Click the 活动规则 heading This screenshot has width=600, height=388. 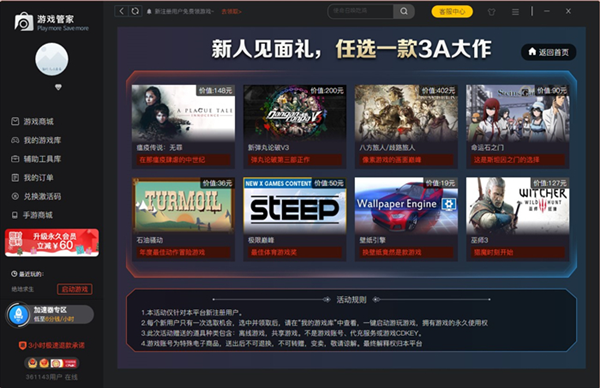pos(351,300)
